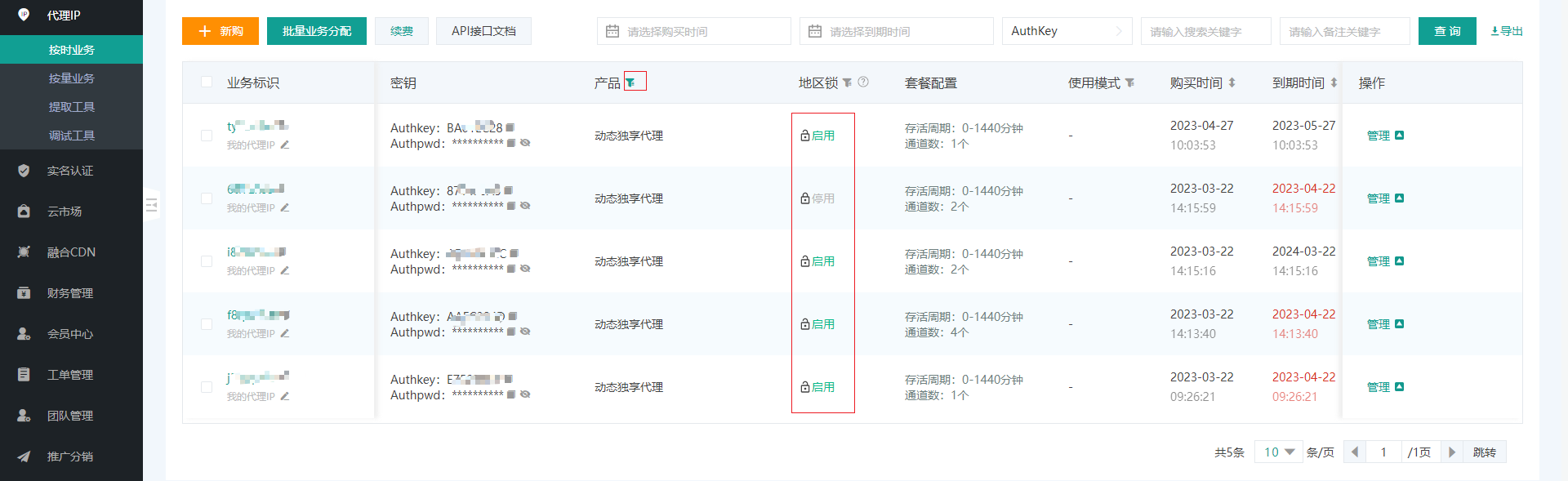Show Authpwd password in second row
1568x481 pixels.
(x=525, y=206)
